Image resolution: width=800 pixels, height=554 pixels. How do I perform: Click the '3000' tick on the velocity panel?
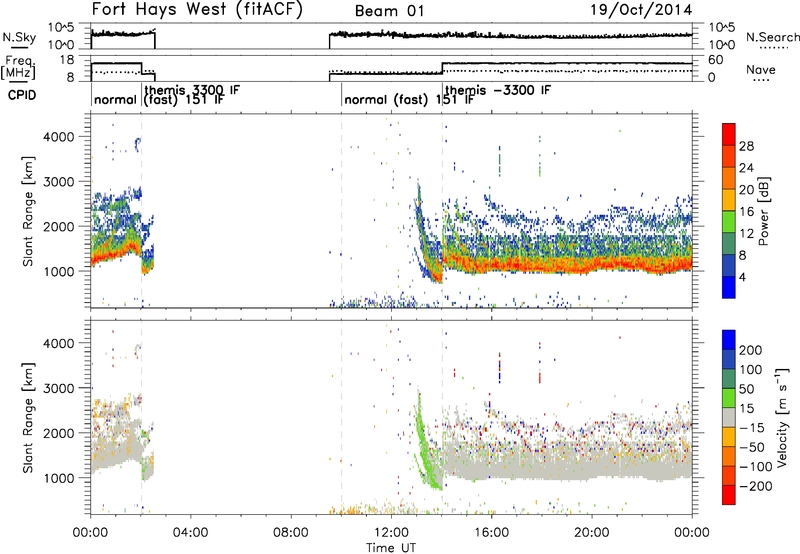61,388
